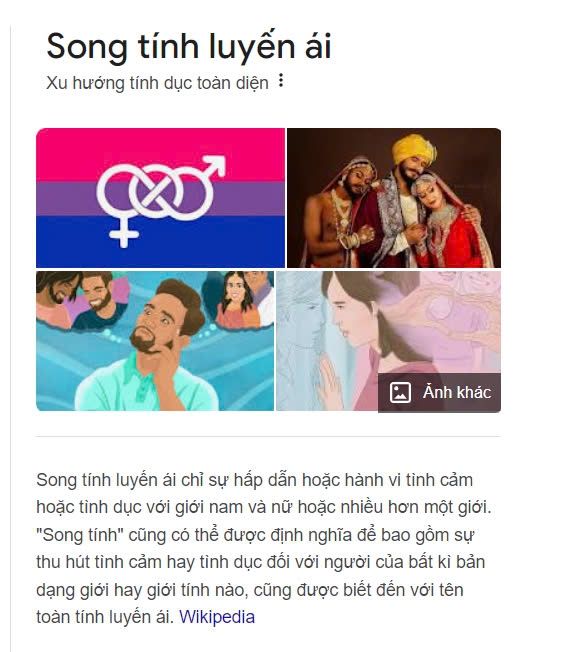This screenshot has width=565, height=652.
Task: Click the picture icon in Ảnh khác
Action: coord(400,392)
